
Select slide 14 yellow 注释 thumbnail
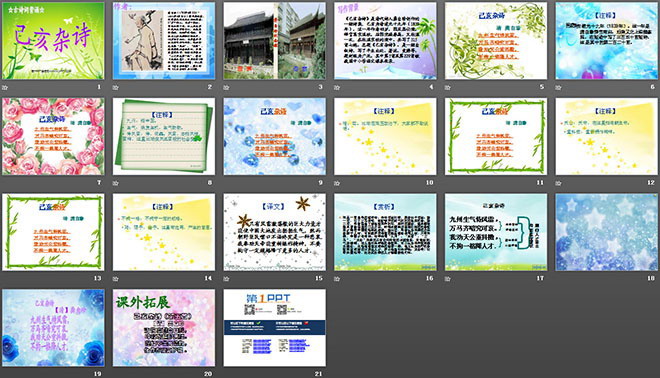[164, 232]
